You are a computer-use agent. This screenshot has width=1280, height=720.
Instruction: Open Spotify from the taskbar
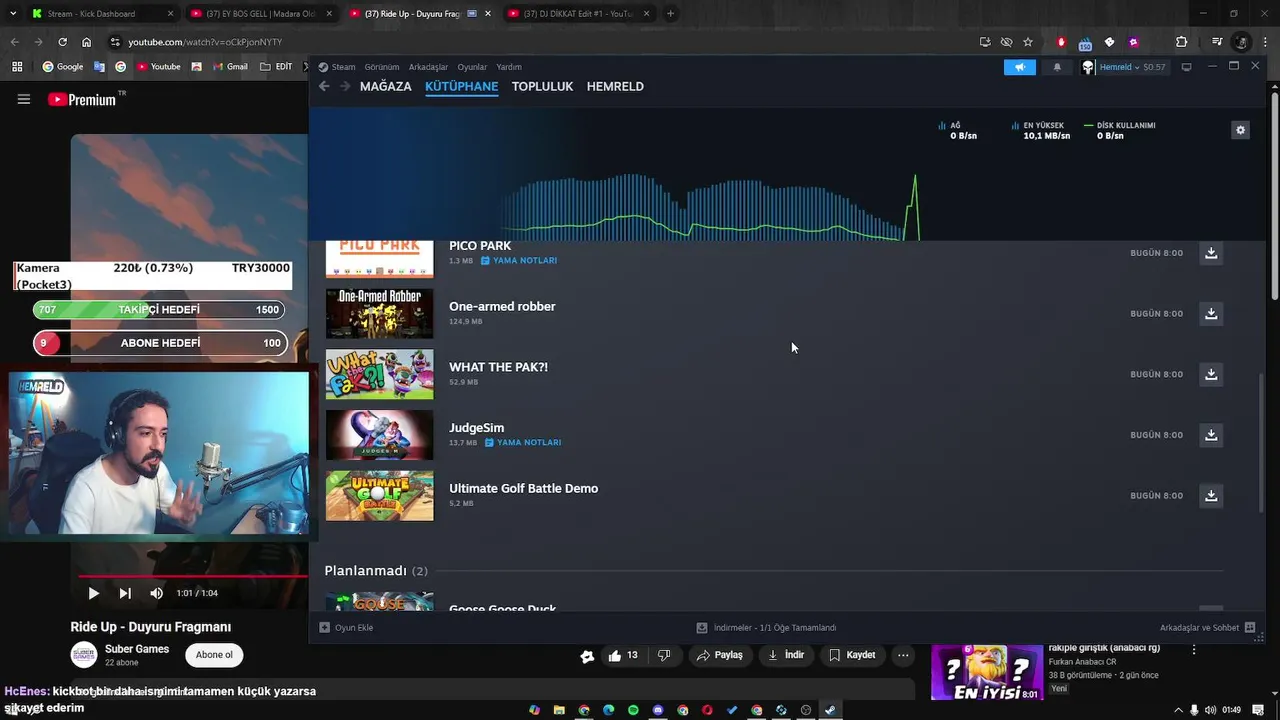click(633, 710)
